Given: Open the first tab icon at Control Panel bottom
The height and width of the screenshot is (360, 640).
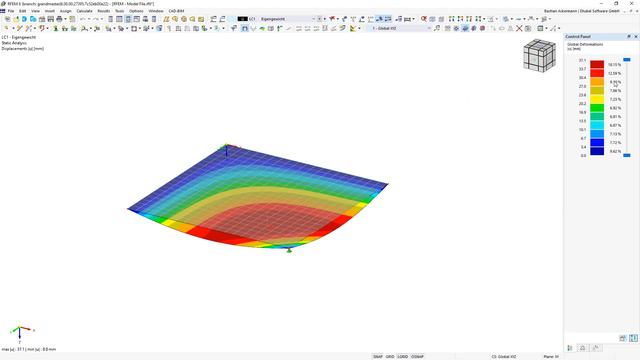Looking at the screenshot, I should coord(570,348).
